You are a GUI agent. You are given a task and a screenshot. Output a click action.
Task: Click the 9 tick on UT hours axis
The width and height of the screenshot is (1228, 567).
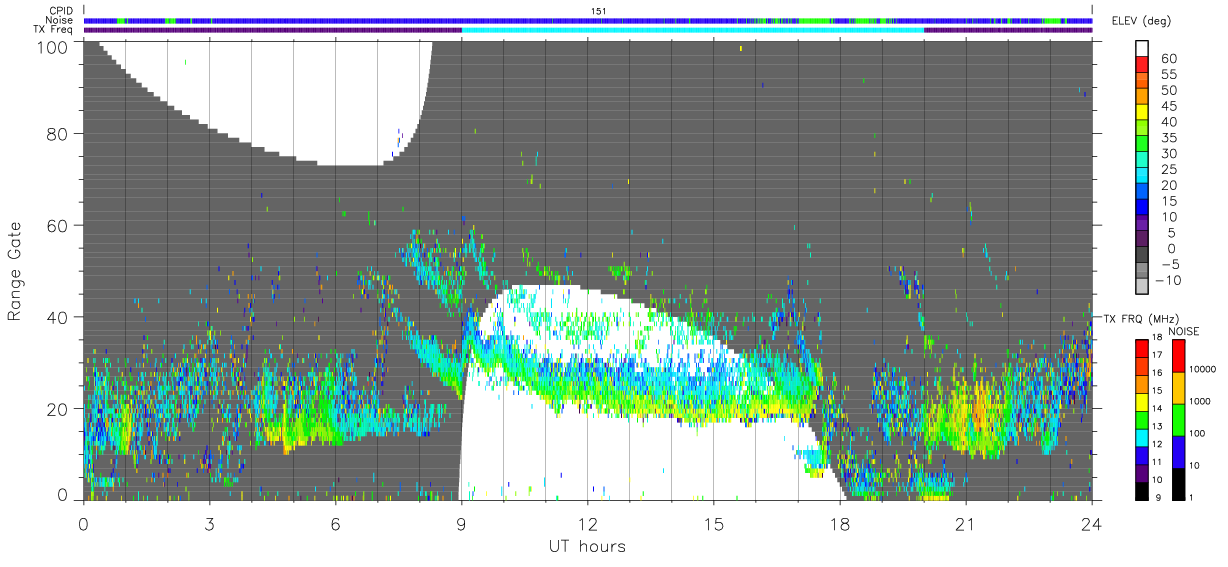[461, 523]
